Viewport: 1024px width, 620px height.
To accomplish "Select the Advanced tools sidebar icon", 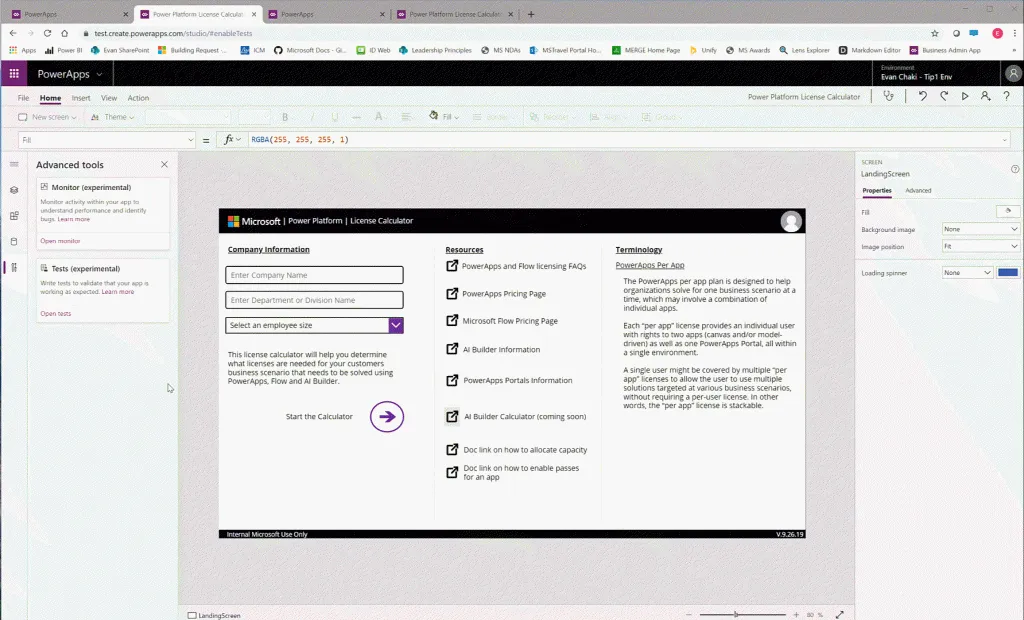I will 14,267.
